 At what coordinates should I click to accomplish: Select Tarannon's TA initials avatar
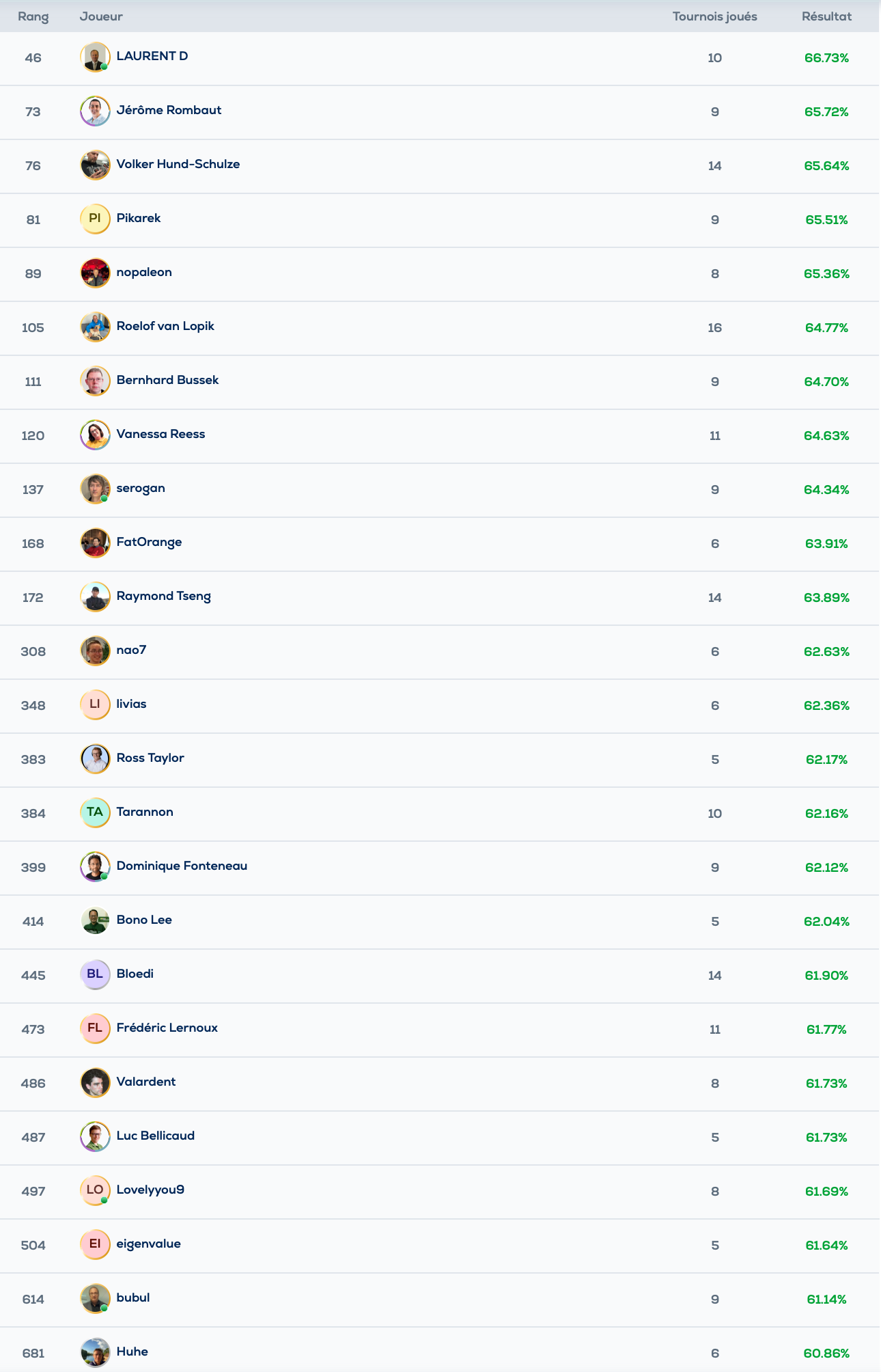click(x=95, y=812)
